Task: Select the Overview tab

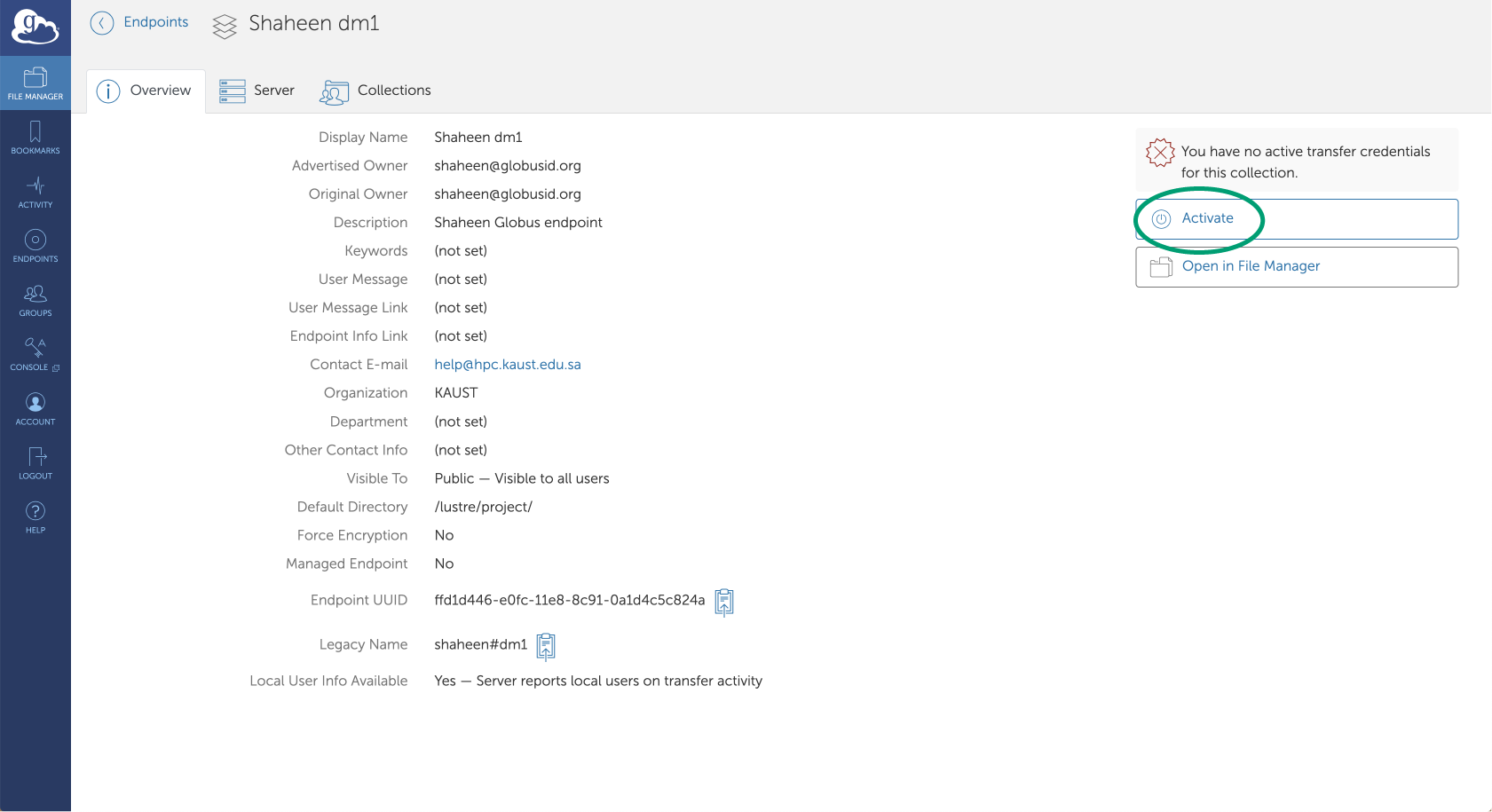Action: [x=146, y=91]
